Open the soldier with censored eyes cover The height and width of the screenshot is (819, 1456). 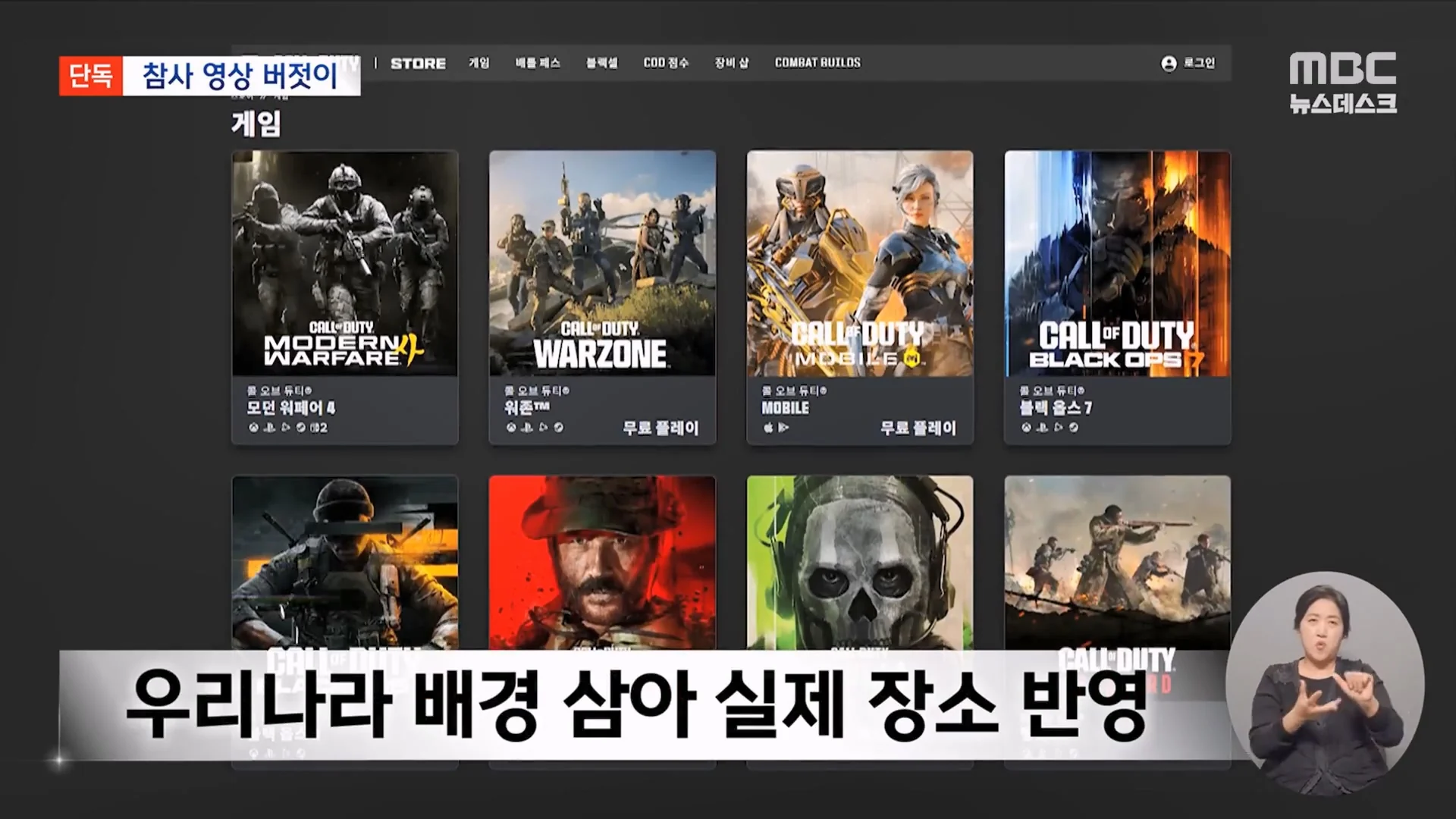tap(345, 563)
